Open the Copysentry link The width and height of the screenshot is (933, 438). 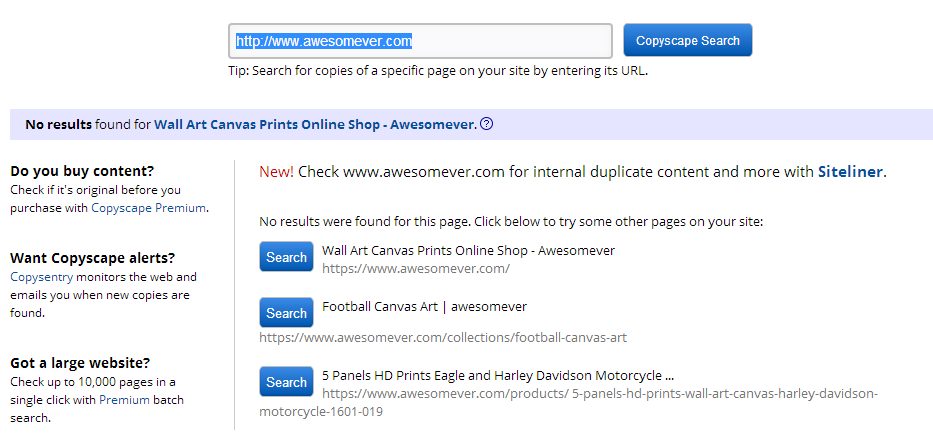(x=42, y=277)
